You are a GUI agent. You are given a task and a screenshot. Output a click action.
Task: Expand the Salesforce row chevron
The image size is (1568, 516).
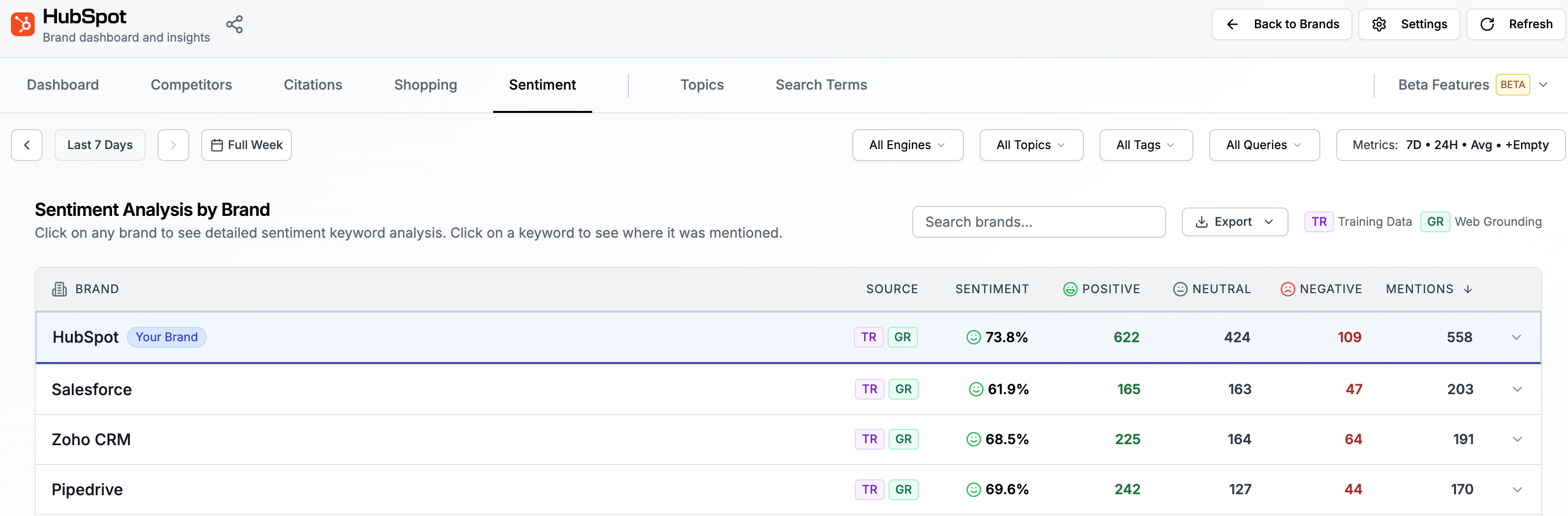(1517, 389)
